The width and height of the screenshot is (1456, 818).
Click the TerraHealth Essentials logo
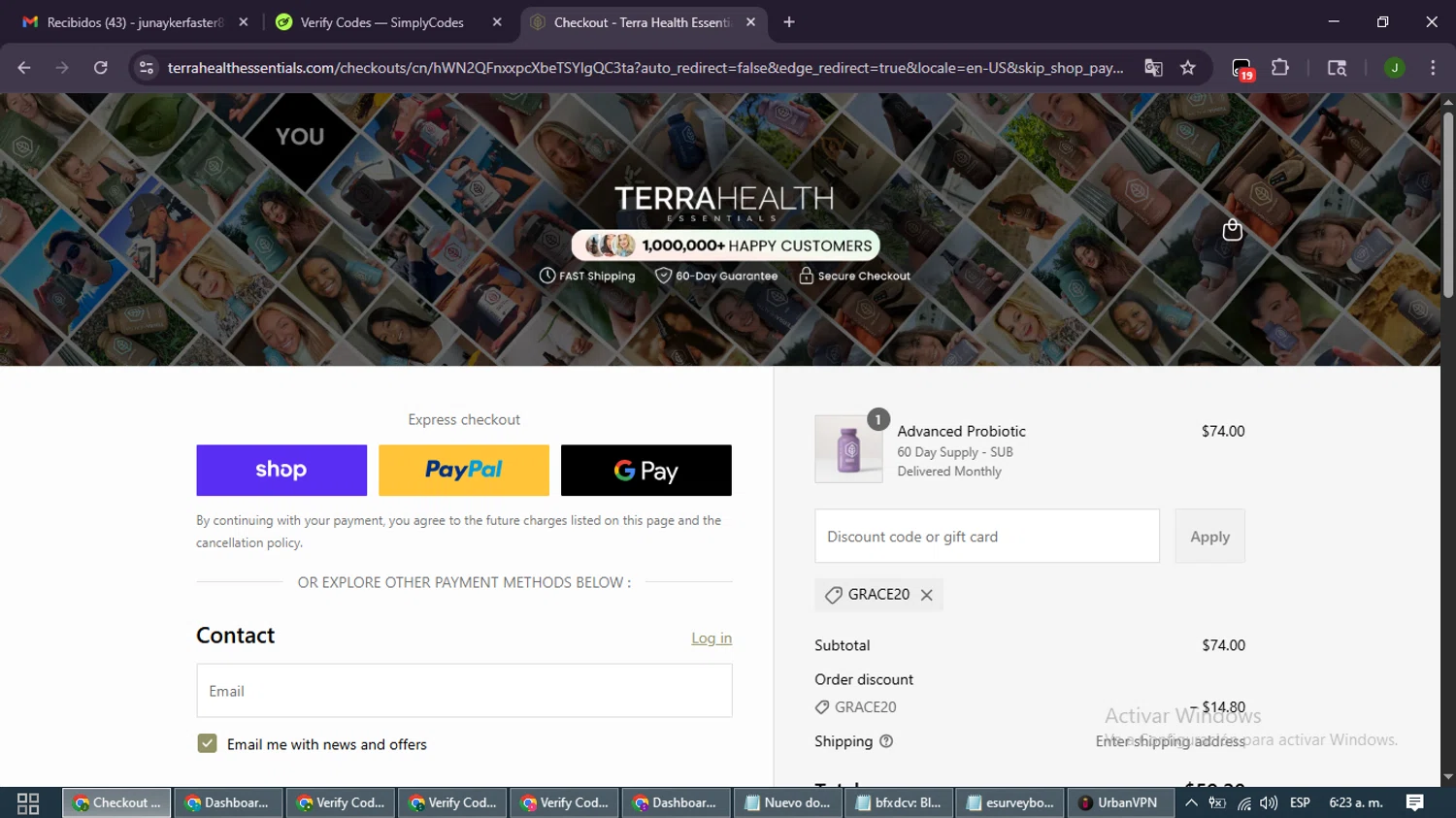pyautogui.click(x=724, y=203)
